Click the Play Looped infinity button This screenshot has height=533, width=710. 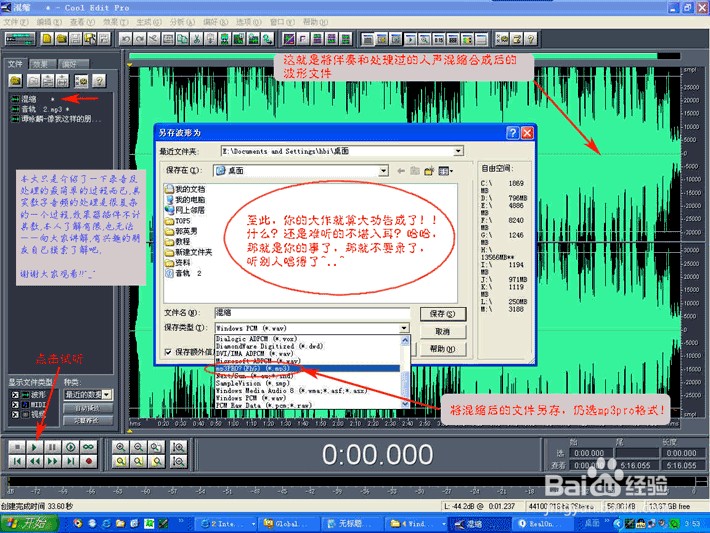pyautogui.click(x=89, y=447)
